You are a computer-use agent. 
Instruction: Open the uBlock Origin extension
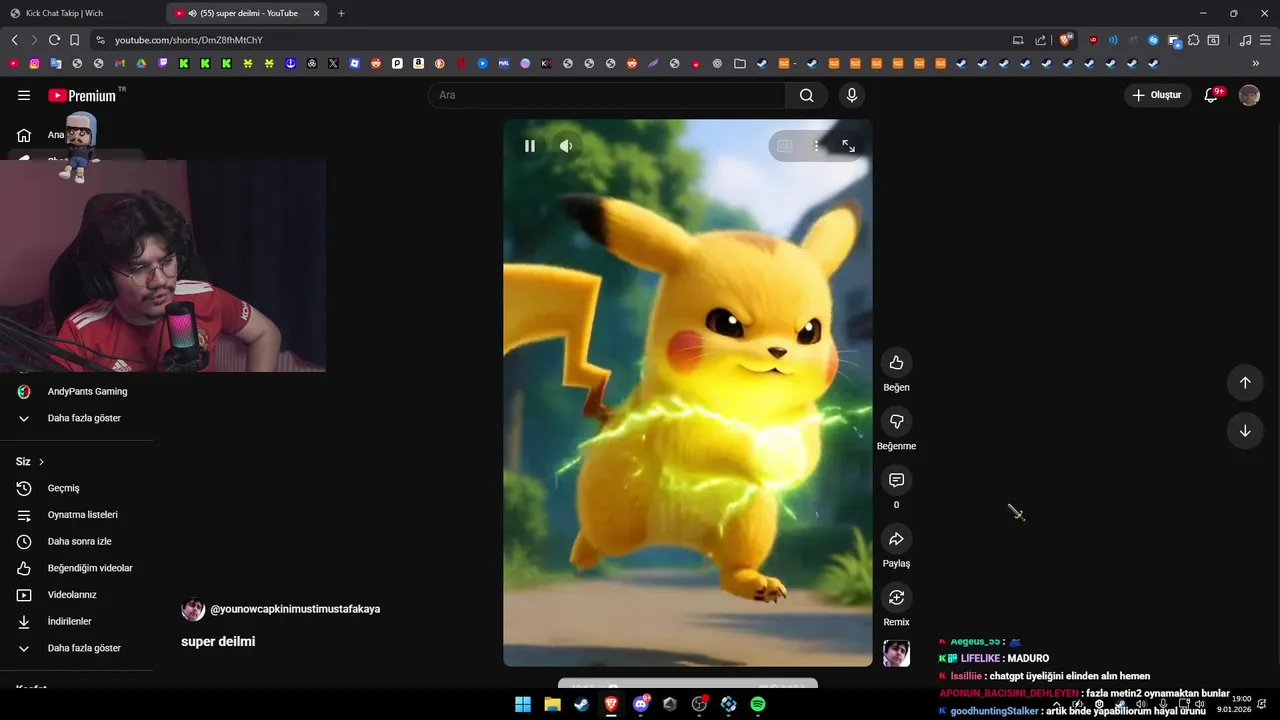click(x=1093, y=40)
